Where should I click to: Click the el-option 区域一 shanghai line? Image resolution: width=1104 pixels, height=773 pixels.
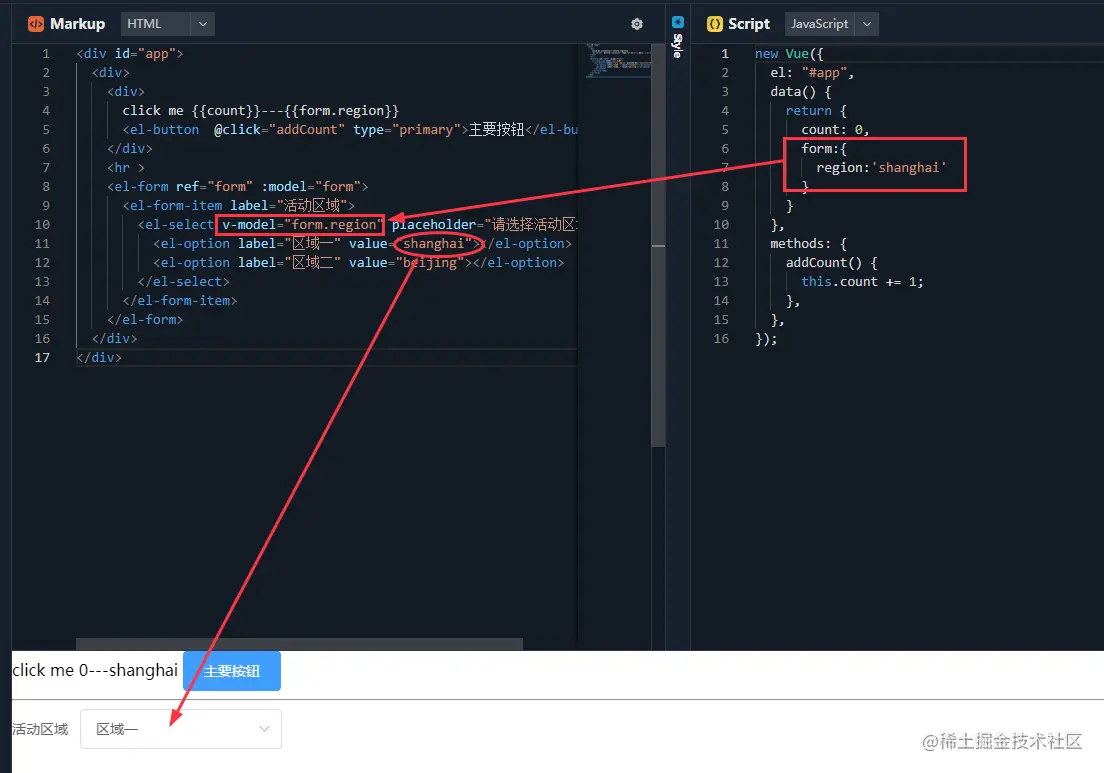click(x=363, y=244)
